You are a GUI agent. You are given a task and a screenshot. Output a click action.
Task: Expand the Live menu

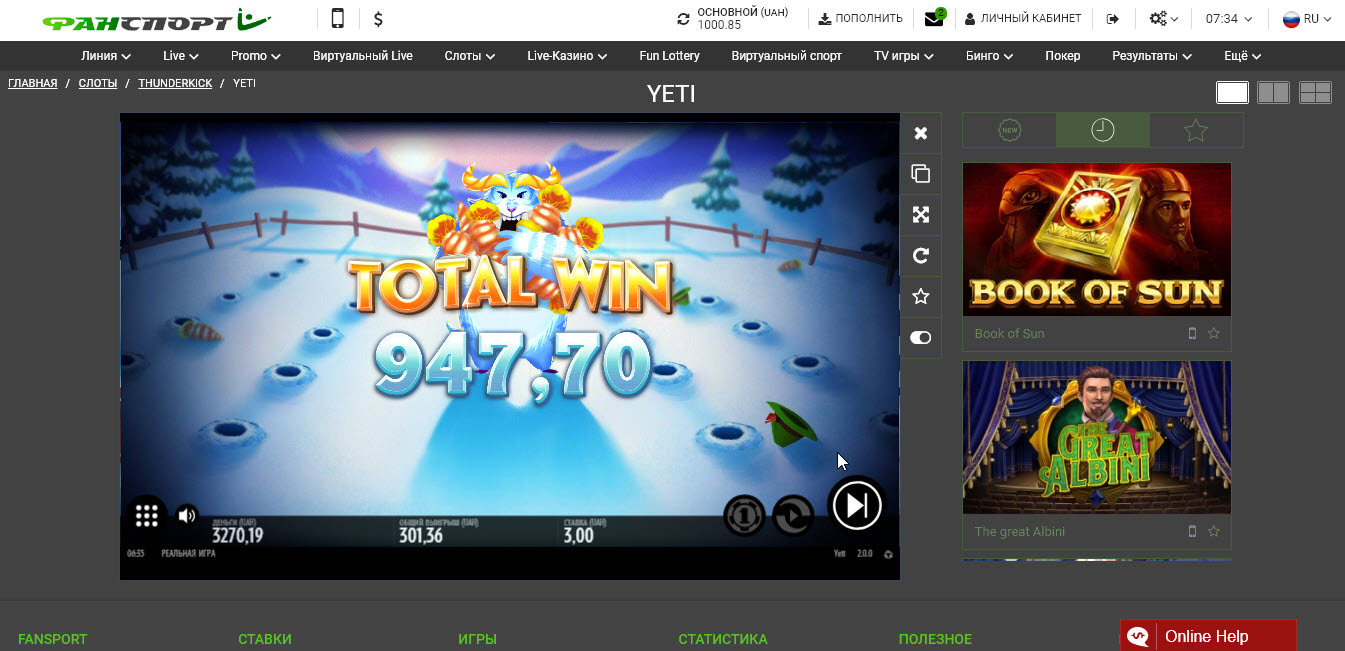pos(181,56)
